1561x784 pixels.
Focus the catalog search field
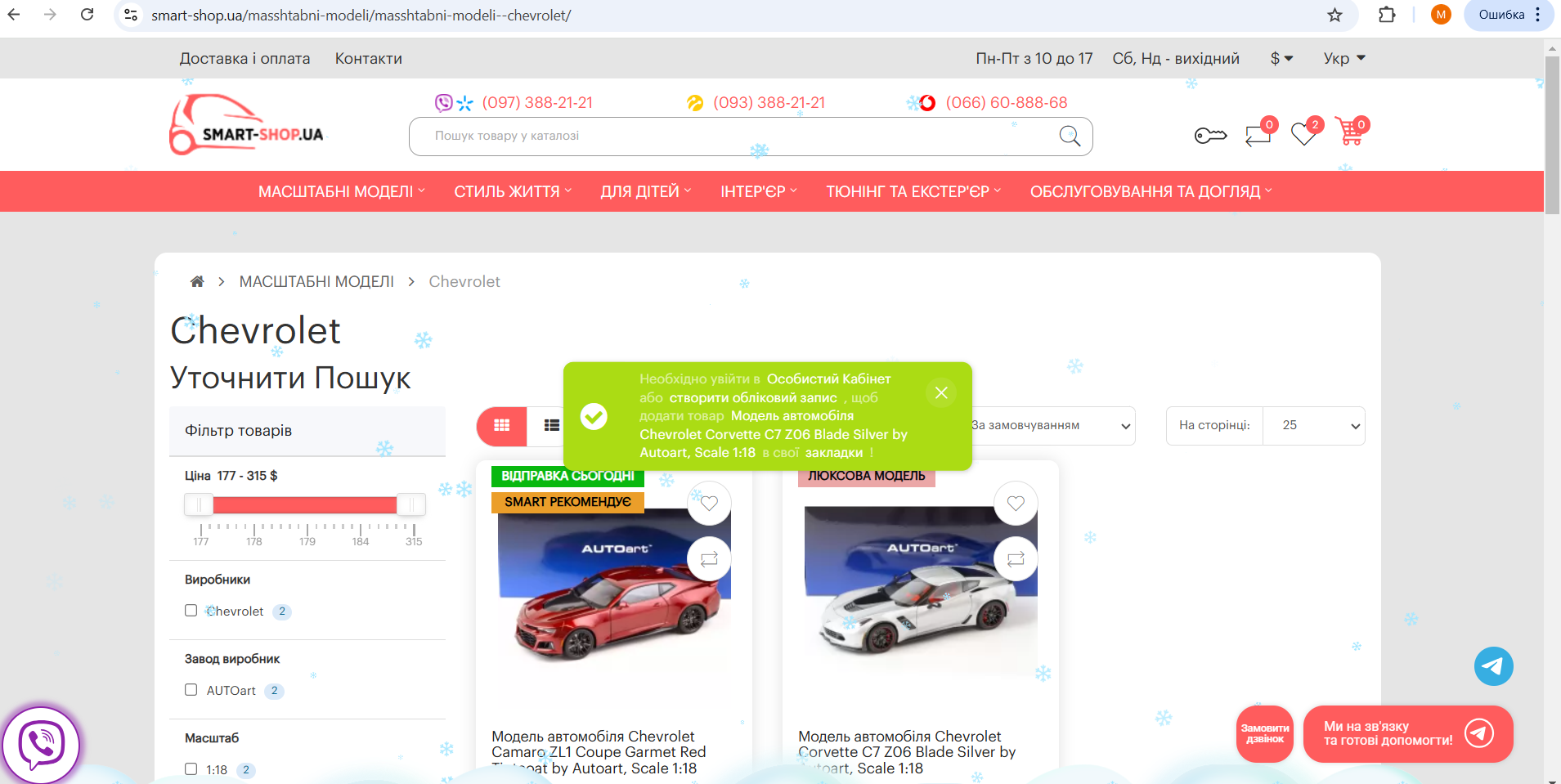(x=751, y=136)
